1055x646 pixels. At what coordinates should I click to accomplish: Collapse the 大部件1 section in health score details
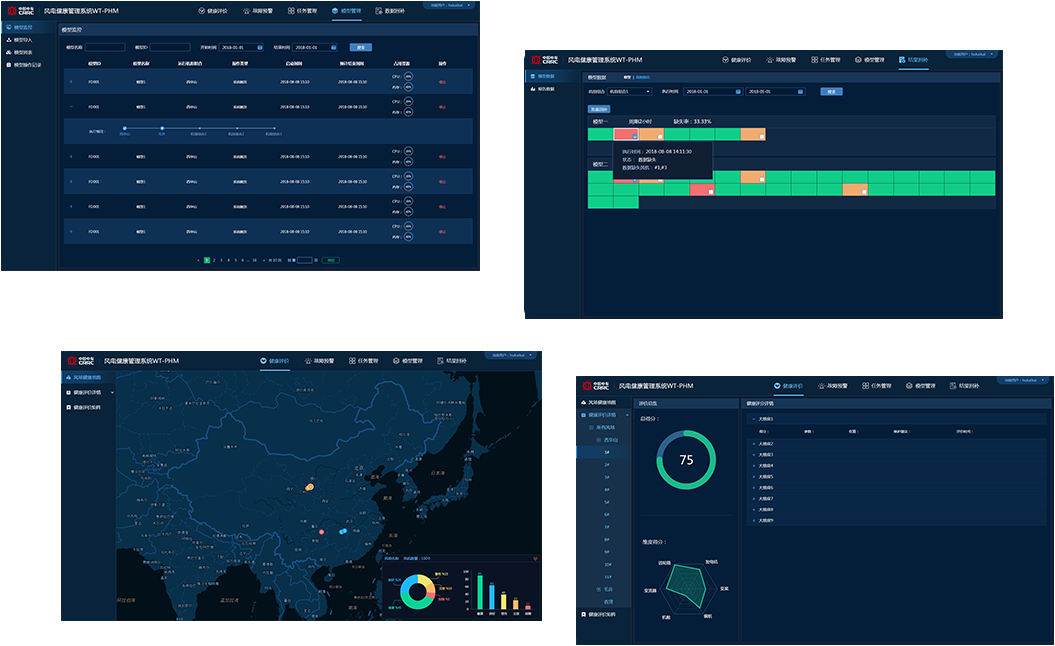coord(752,419)
